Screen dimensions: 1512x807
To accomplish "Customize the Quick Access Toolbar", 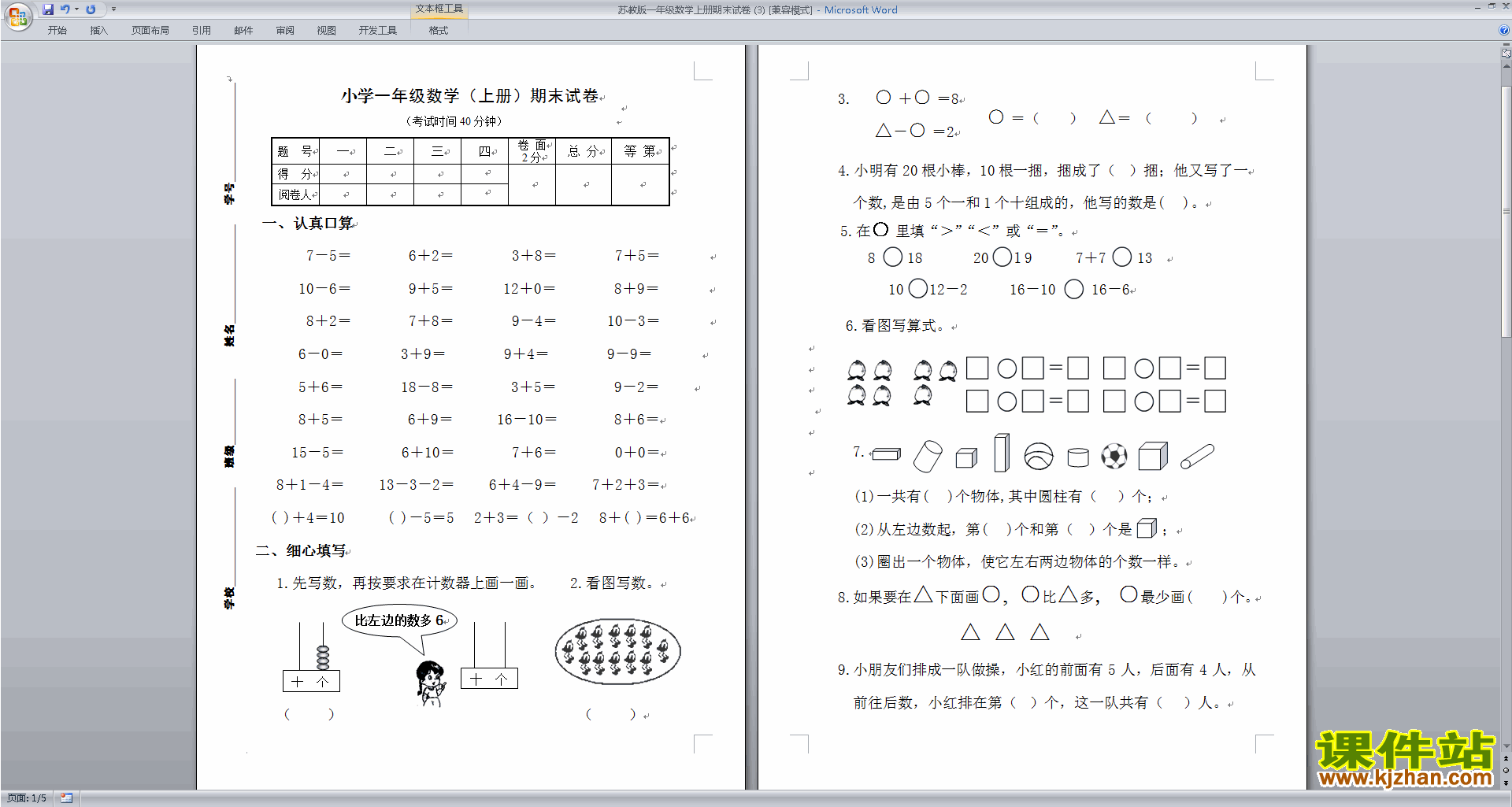I will tap(113, 9).
